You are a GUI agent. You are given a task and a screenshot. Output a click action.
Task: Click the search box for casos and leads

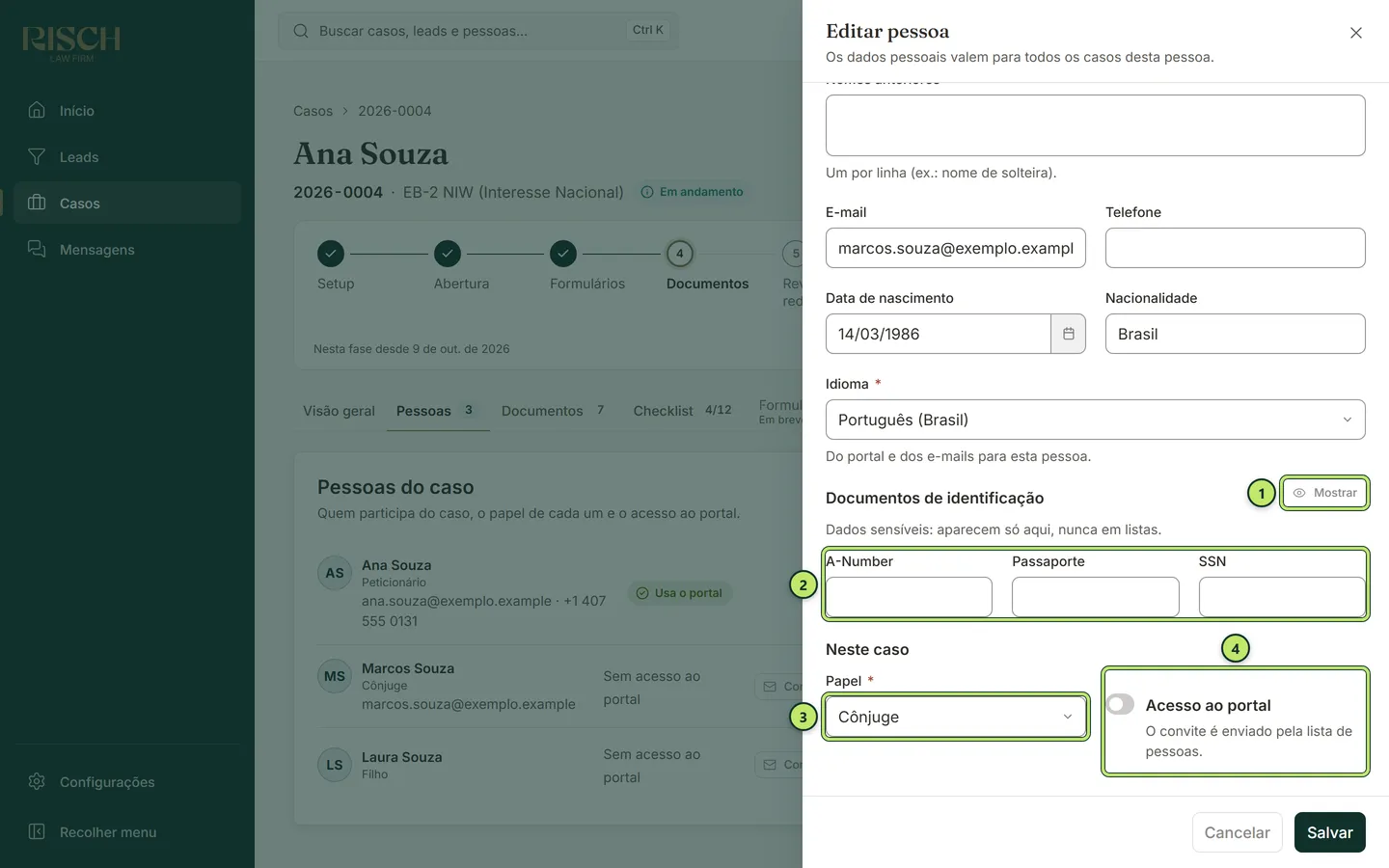478,31
